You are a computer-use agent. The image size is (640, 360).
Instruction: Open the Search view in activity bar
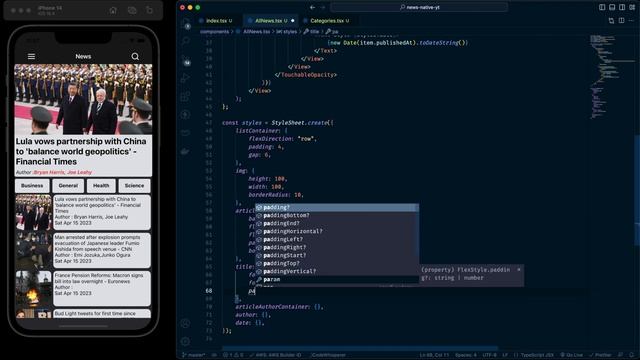click(x=186, y=42)
